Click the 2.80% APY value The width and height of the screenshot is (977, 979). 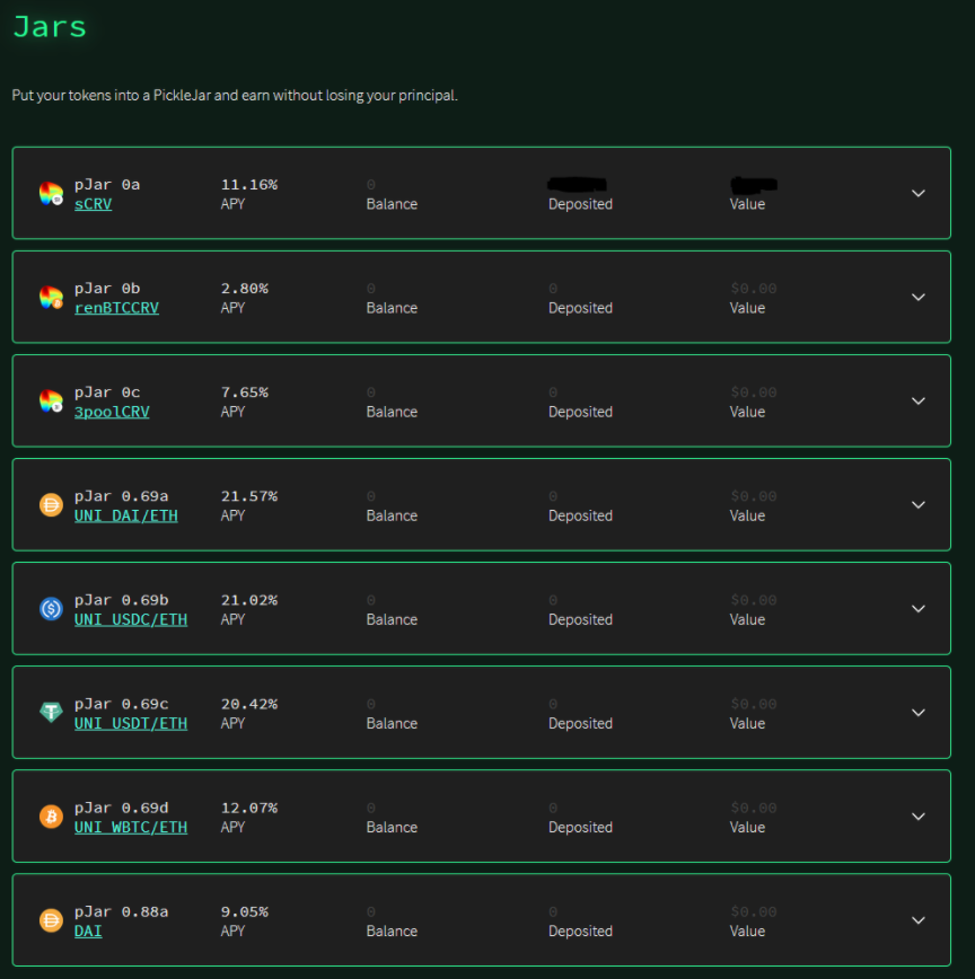pos(245,288)
